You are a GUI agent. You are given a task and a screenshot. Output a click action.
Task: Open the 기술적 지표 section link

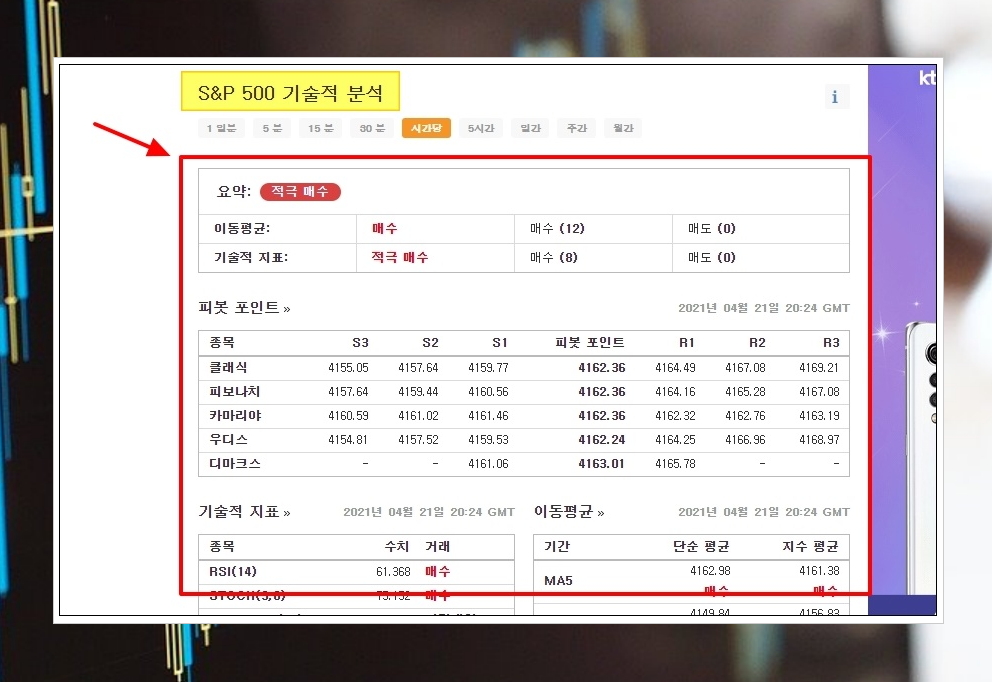coord(244,512)
